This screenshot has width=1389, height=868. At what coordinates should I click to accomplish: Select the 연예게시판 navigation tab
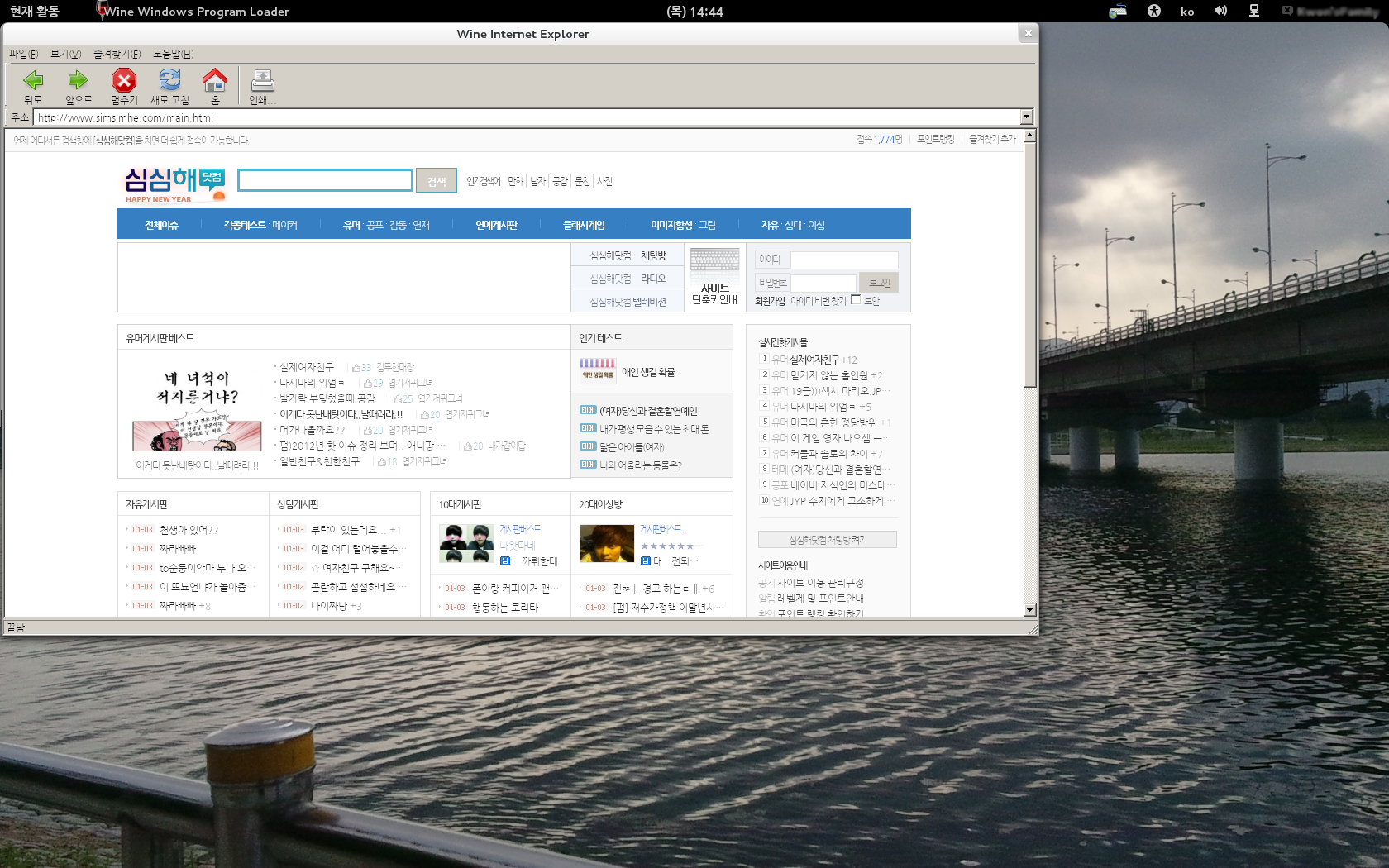click(x=496, y=225)
